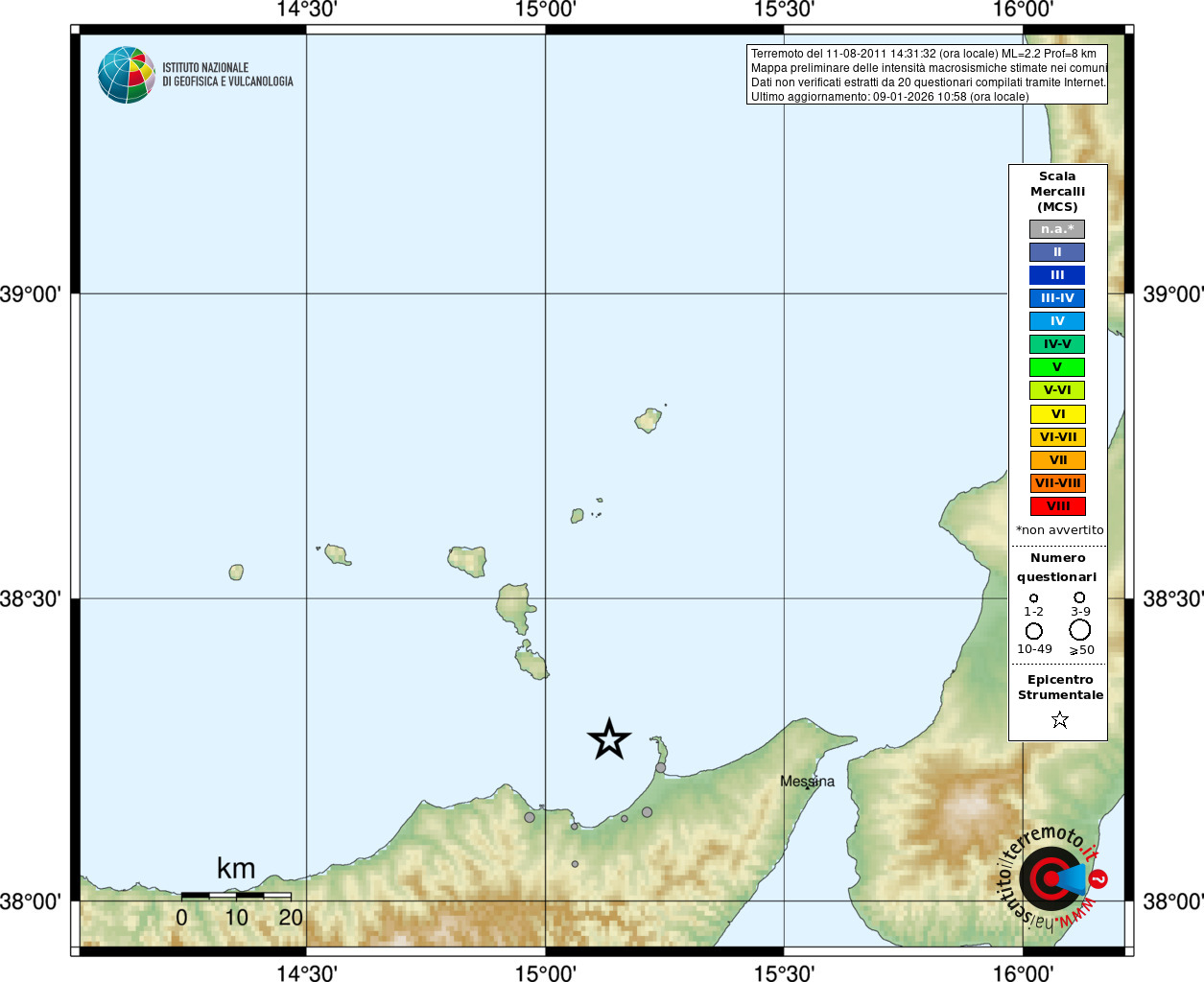Click the bottom-axis 15°30' longitude label
This screenshot has width=1204, height=982.
click(784, 973)
